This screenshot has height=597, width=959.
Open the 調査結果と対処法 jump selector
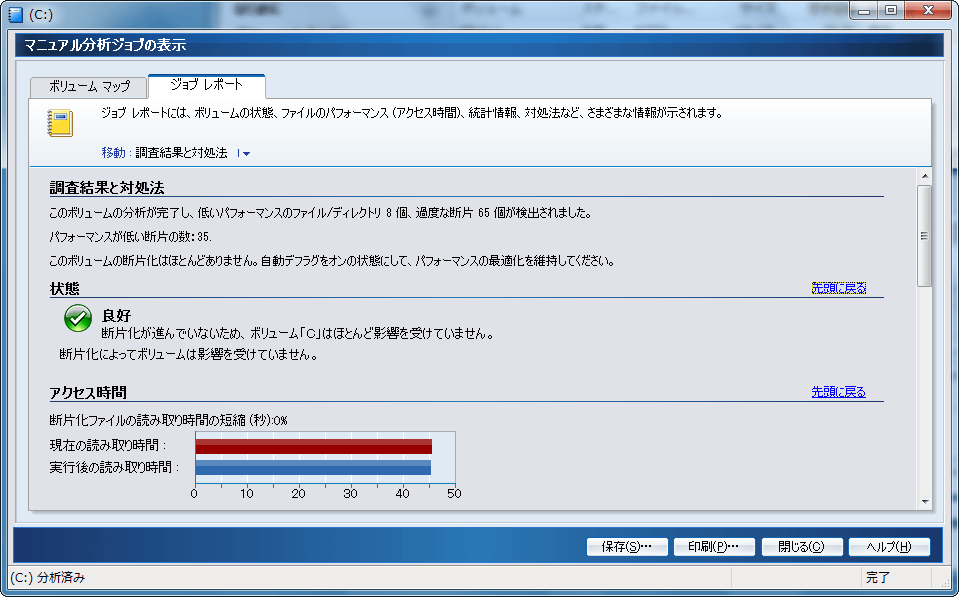pyautogui.click(x=181, y=153)
